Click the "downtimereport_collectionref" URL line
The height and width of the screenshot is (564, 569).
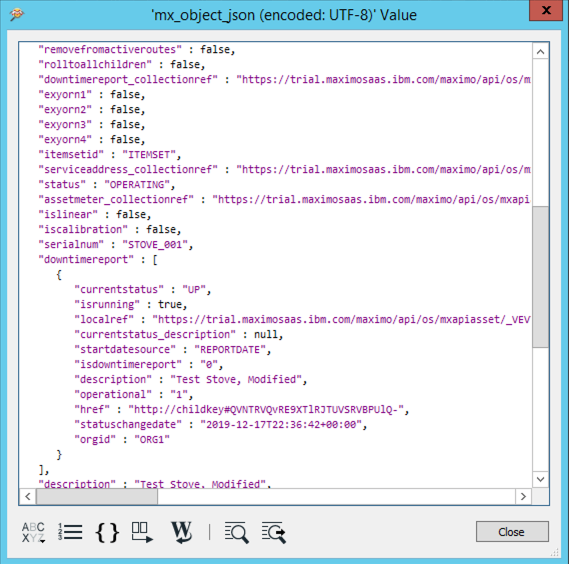(284, 79)
